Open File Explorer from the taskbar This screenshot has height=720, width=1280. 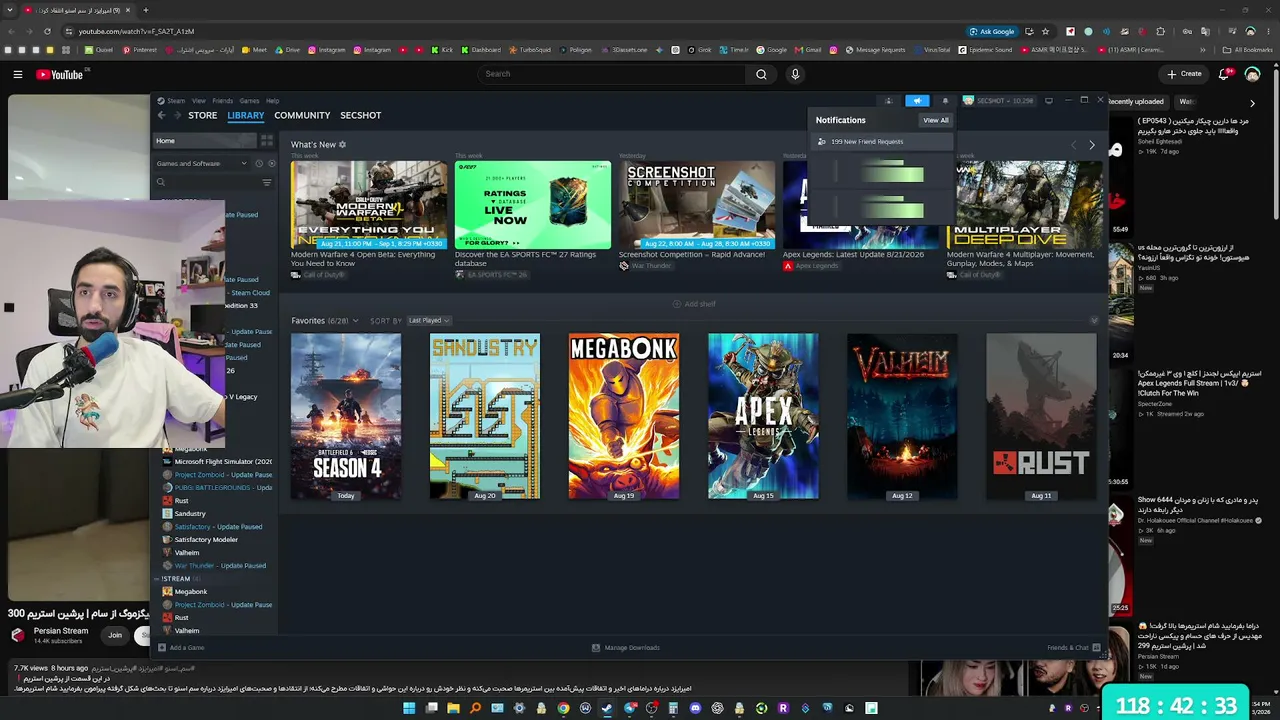453,708
